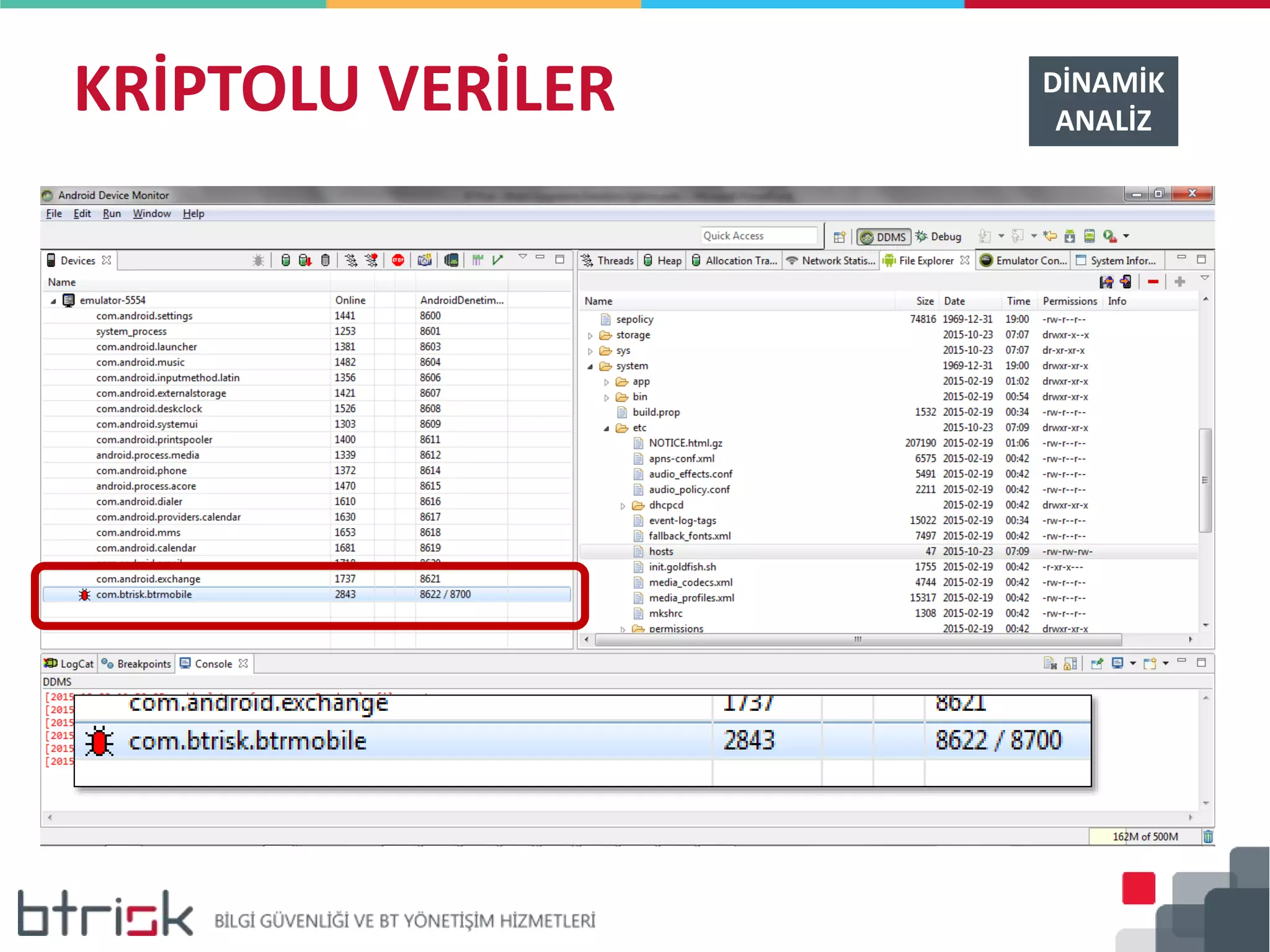Viewport: 1270px width, 952px height.
Task: Open the Run menu
Action: (112, 214)
